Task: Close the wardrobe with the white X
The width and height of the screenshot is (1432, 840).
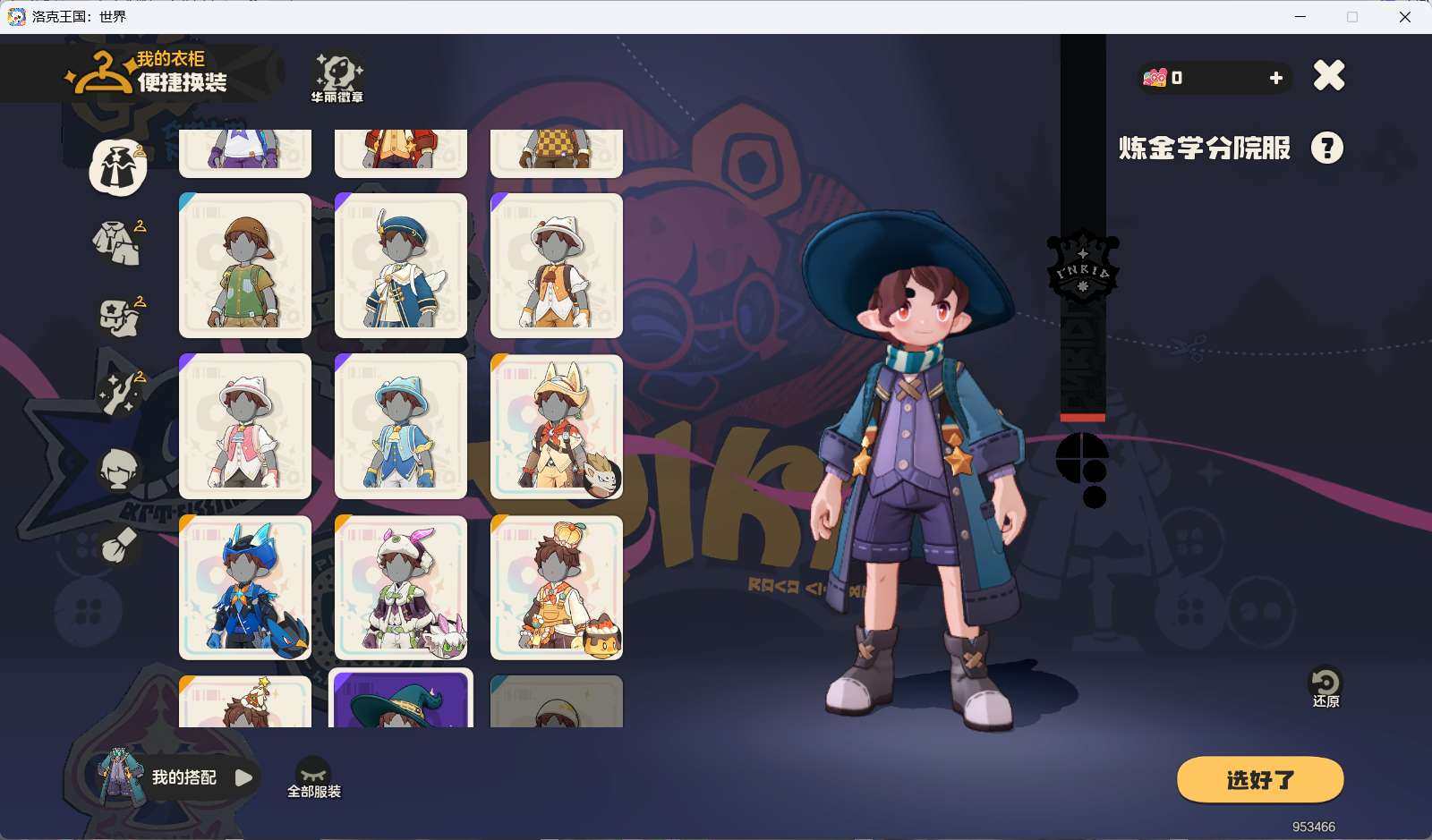Action: click(1329, 76)
